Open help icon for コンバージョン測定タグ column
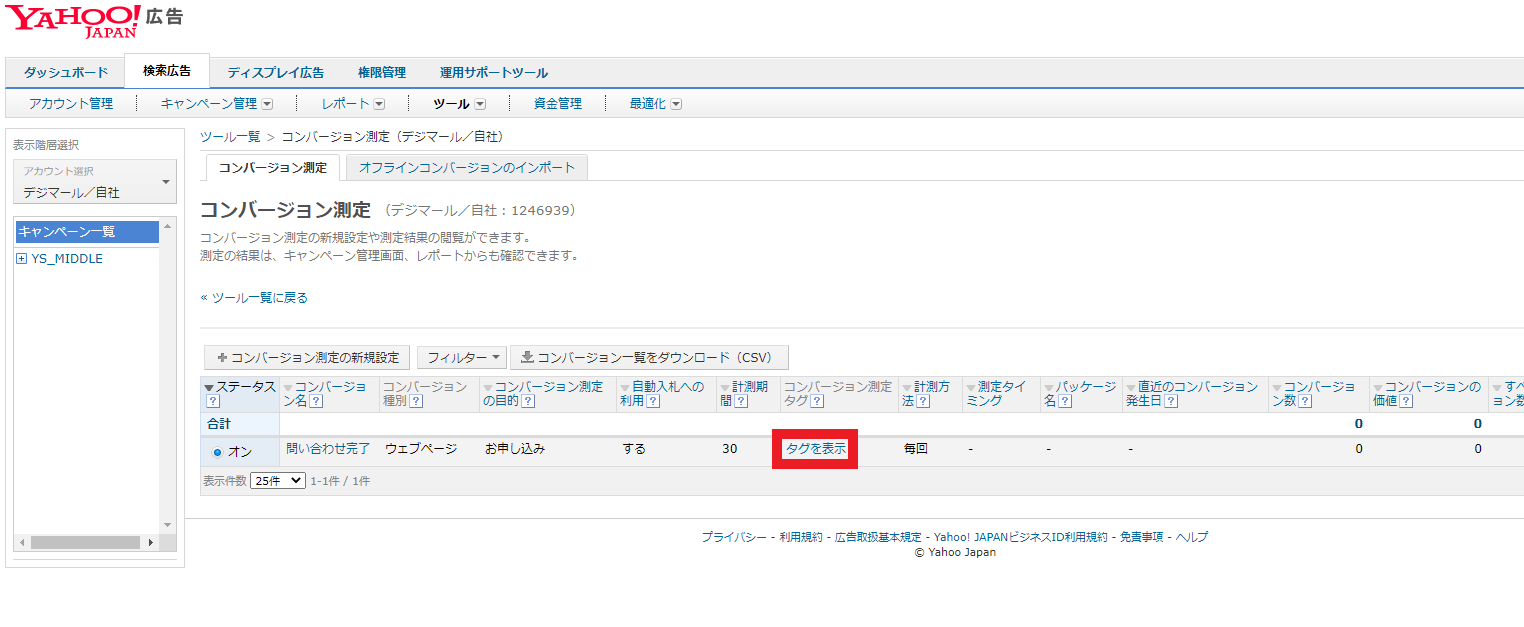The image size is (1524, 627). [817, 401]
